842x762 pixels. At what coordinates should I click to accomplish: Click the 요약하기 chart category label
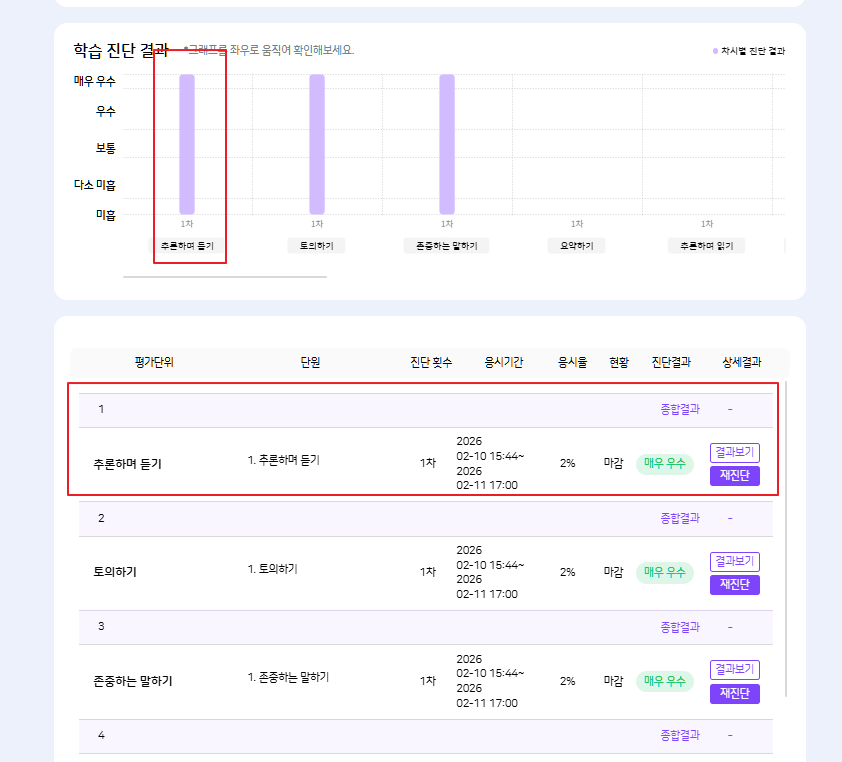point(576,246)
